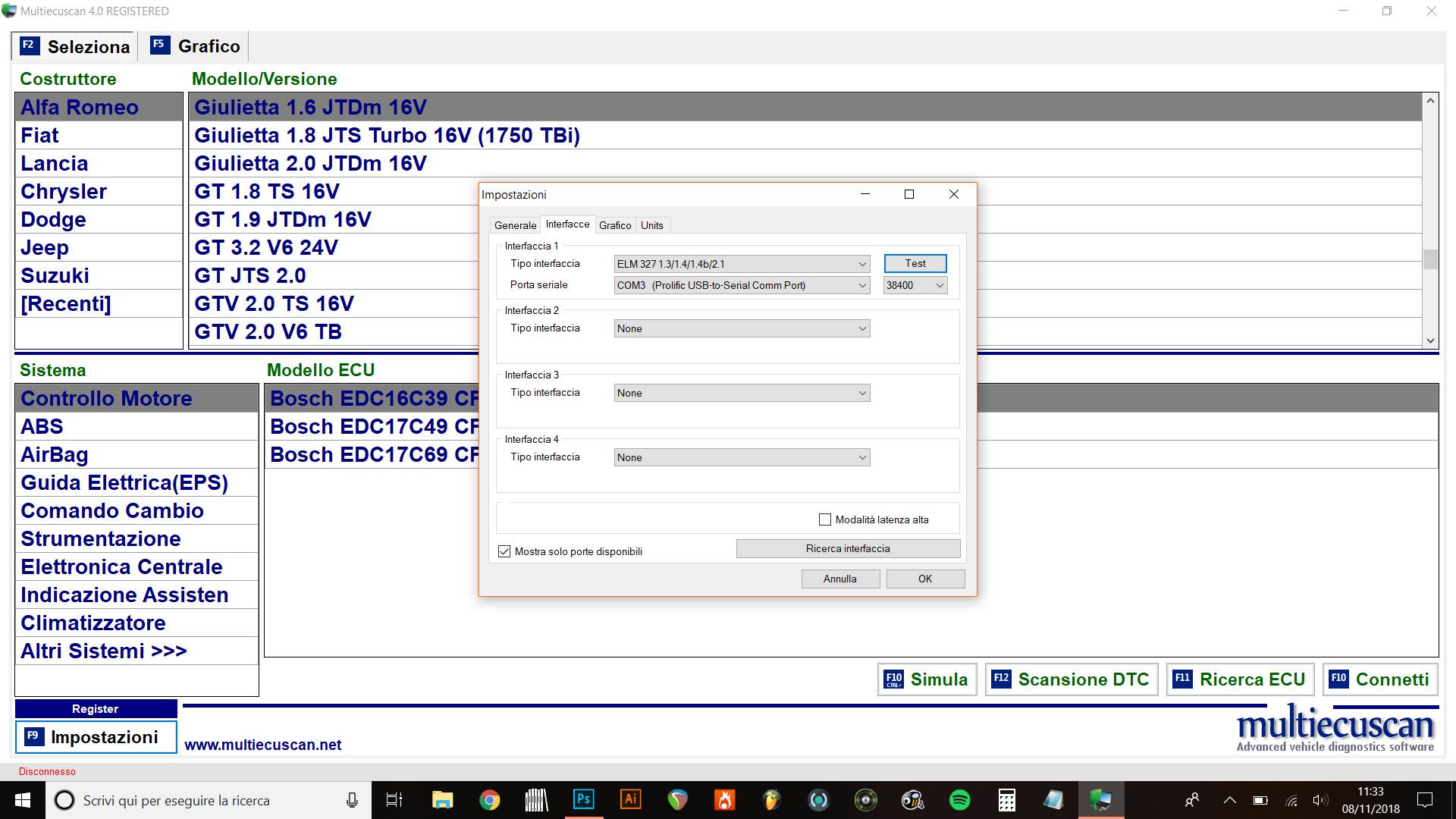Open Porta seriale COM3 dropdown

[x=742, y=285]
